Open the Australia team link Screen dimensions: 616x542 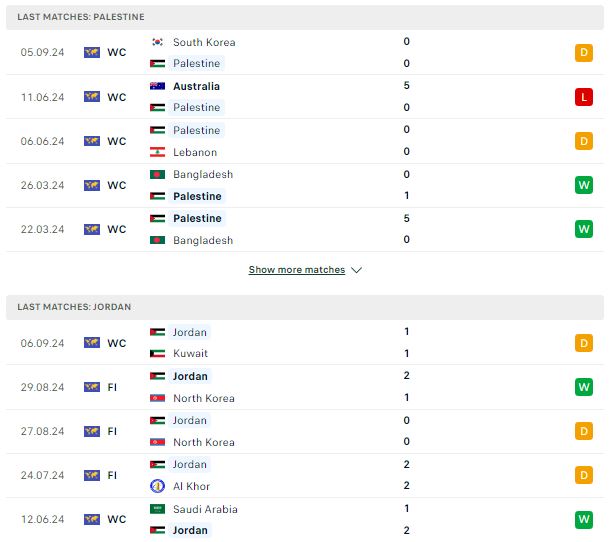coord(196,86)
